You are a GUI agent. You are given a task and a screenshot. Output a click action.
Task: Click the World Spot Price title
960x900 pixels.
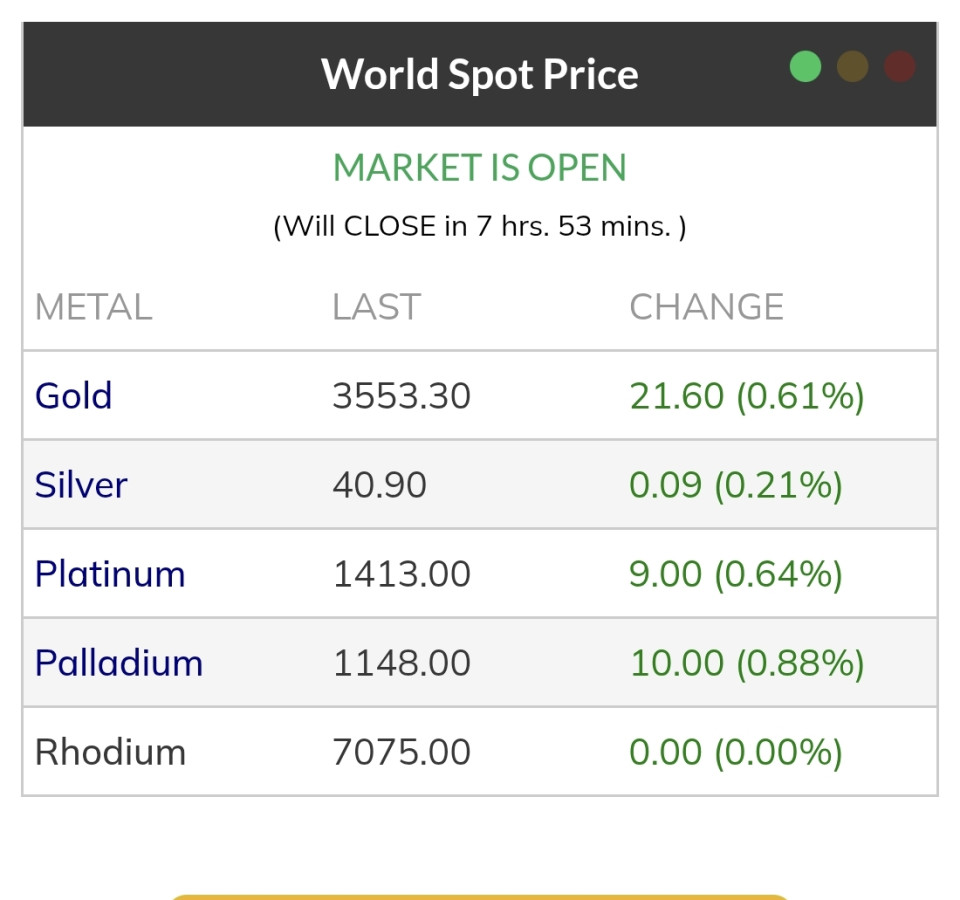tap(479, 74)
